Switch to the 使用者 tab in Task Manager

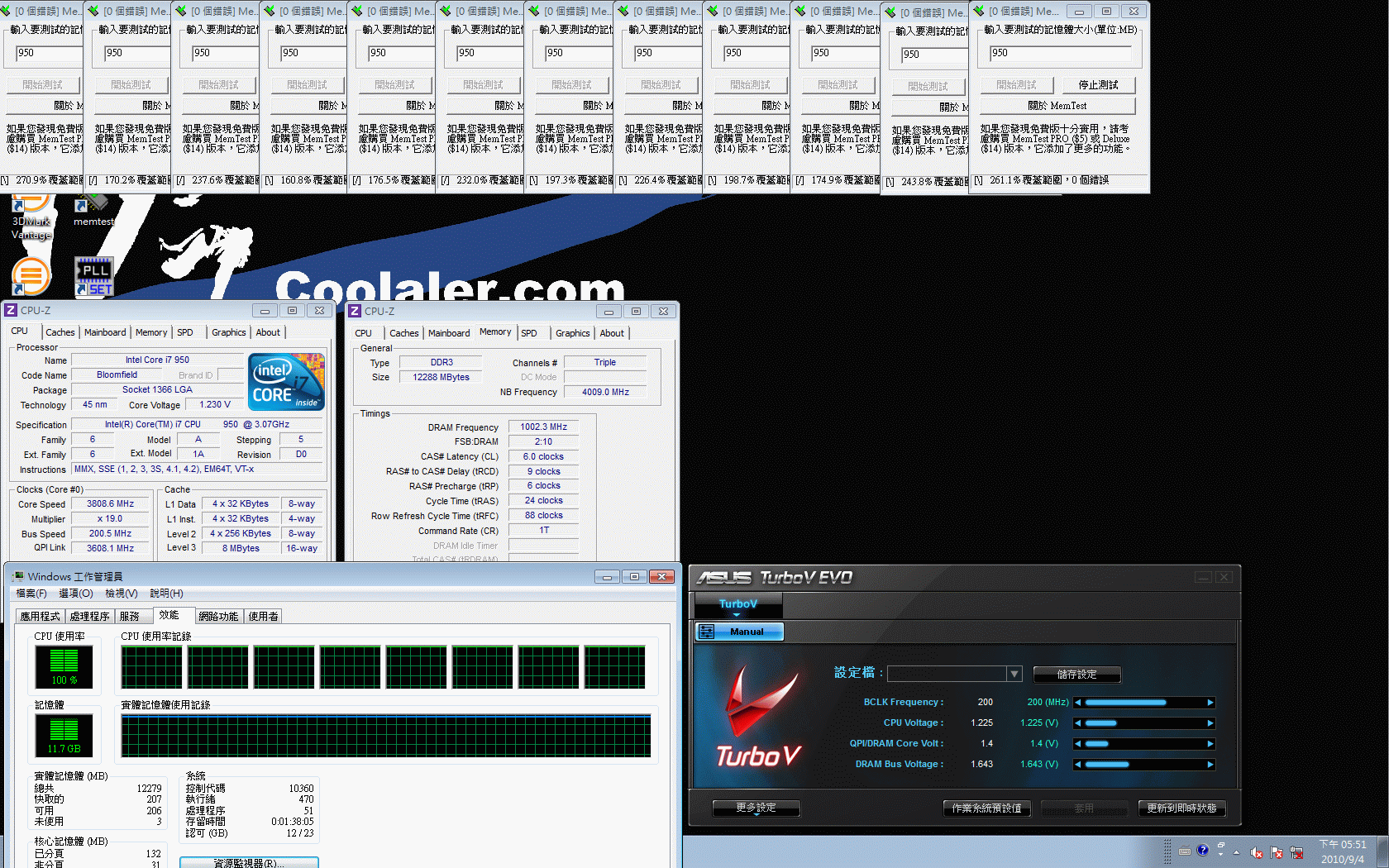tap(264, 616)
